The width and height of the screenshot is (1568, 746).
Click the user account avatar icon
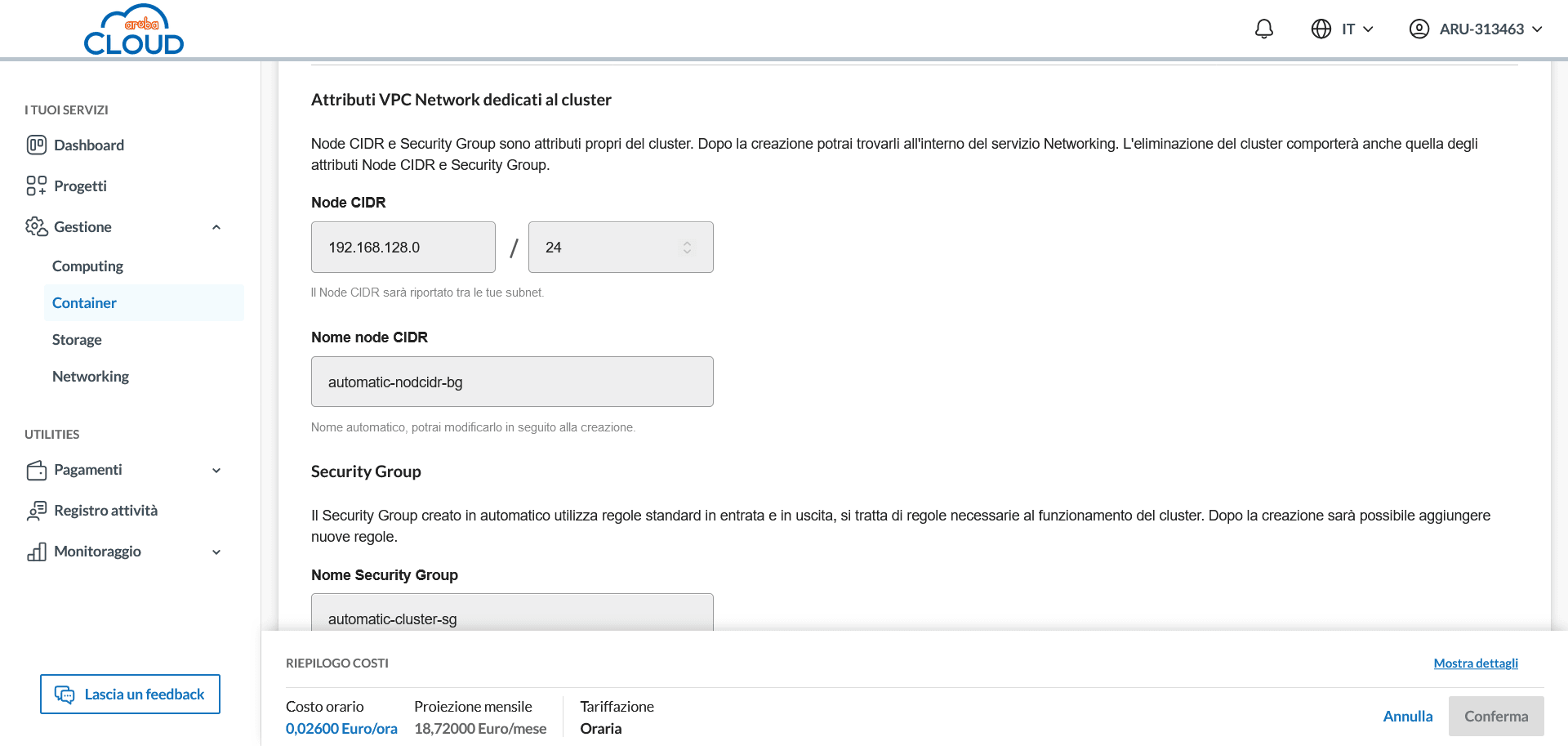(1419, 29)
